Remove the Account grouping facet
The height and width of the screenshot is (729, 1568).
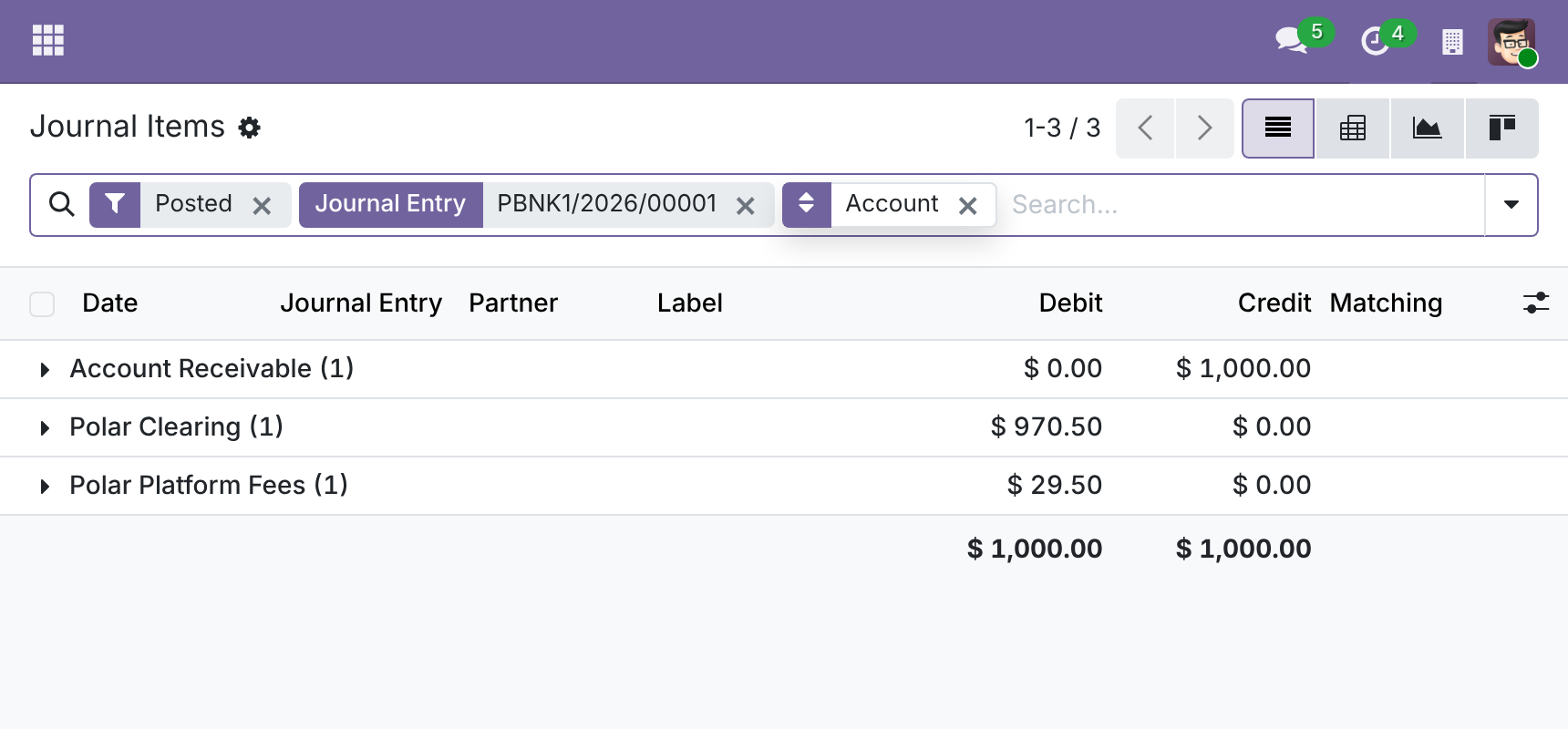pos(968,206)
